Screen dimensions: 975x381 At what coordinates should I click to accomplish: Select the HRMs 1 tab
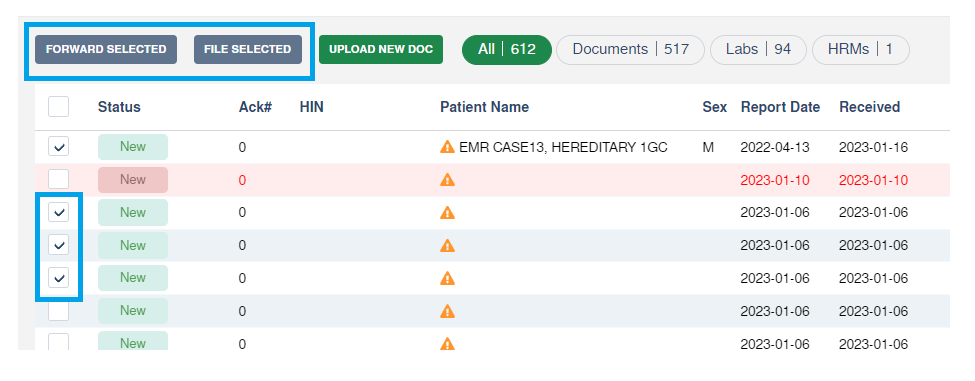click(x=861, y=50)
